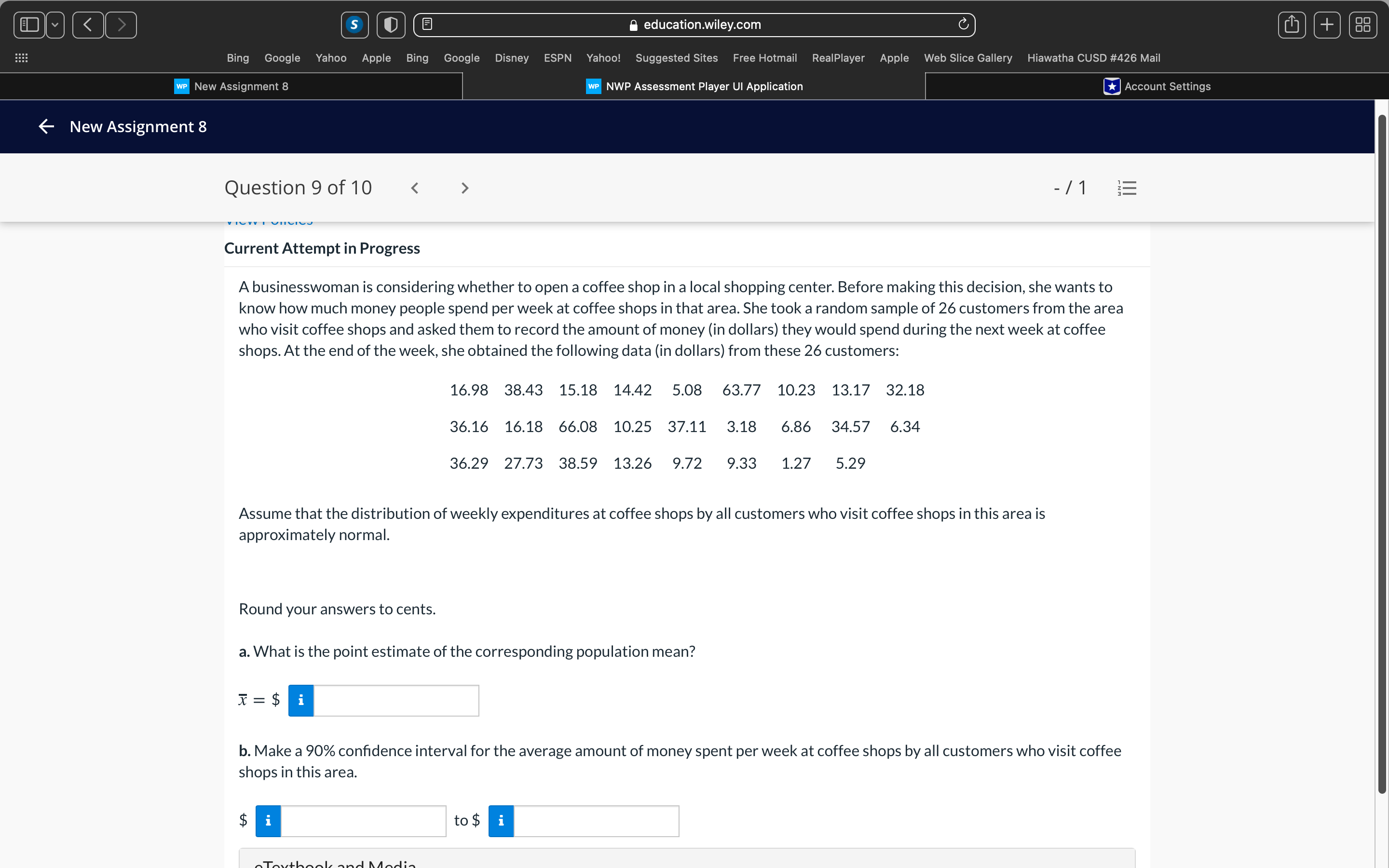Click the browser back arrow
The image size is (1389, 868).
(x=88, y=25)
